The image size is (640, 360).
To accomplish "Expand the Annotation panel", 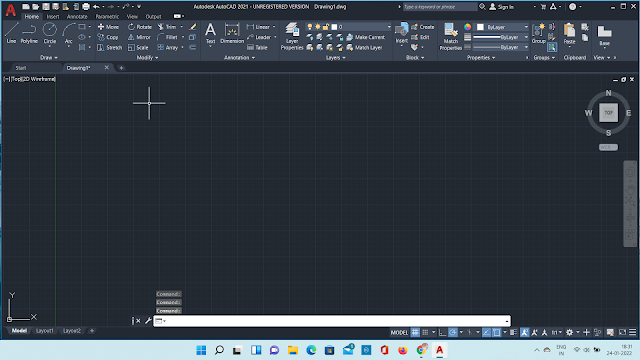I will pos(240,58).
